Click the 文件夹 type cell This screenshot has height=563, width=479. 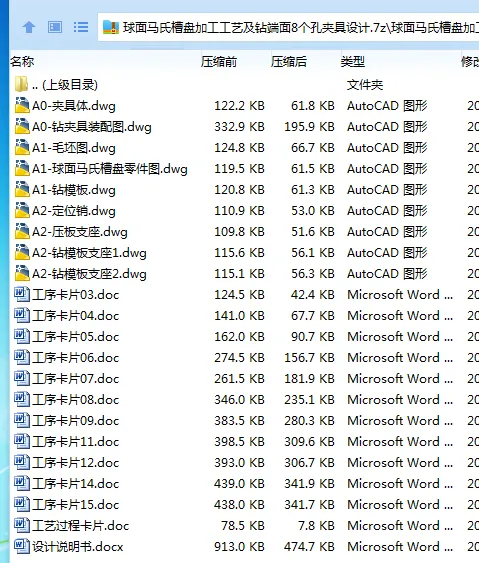tap(365, 85)
